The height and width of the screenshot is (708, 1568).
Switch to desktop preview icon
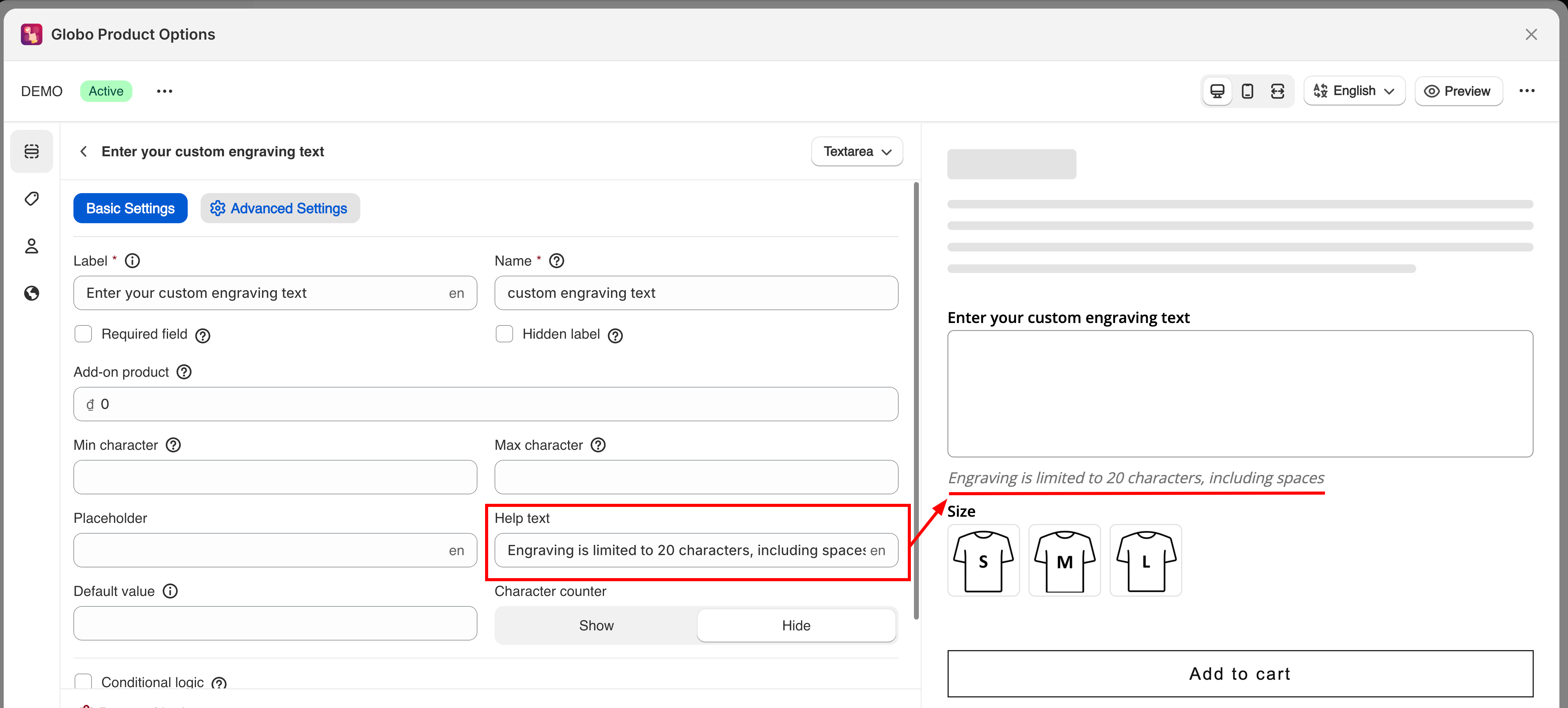(x=1217, y=91)
